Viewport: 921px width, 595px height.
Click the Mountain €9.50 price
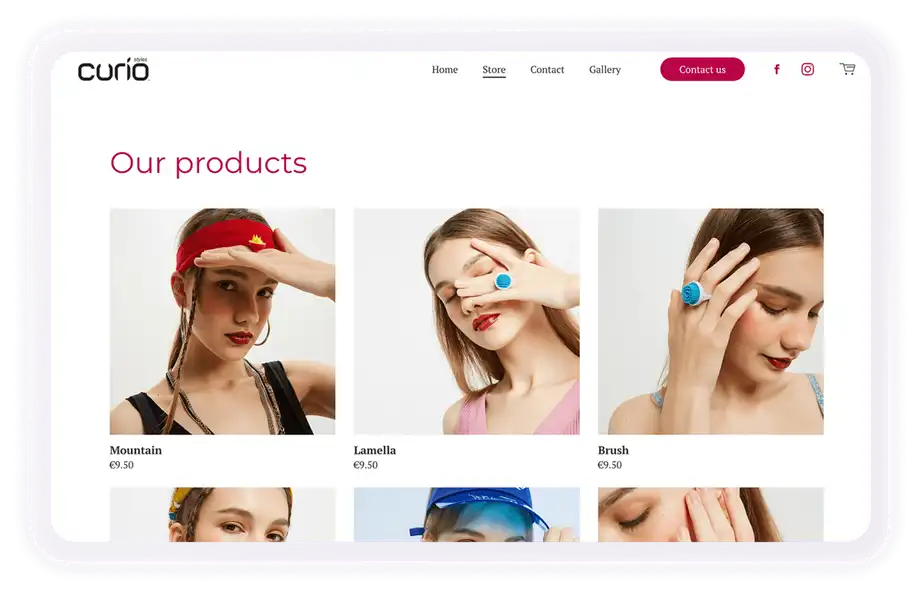122,465
